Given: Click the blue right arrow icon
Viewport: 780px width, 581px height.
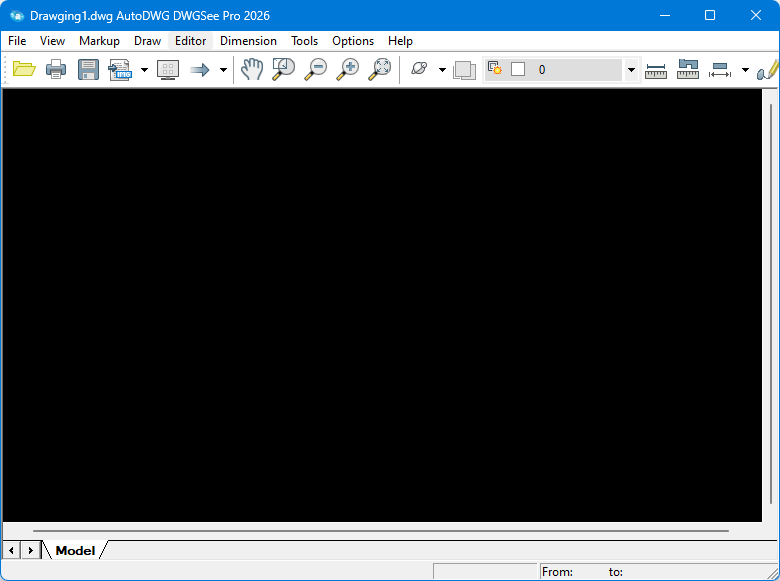Looking at the screenshot, I should point(199,69).
